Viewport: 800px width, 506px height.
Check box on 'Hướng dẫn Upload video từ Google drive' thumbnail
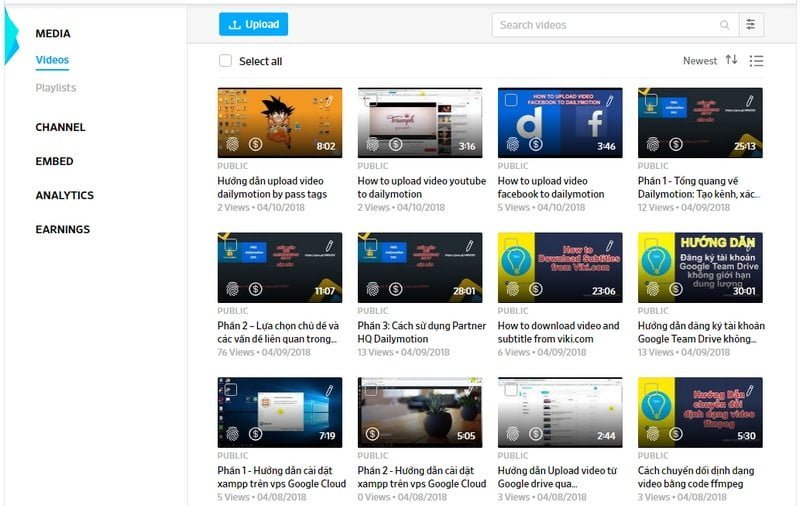pos(511,390)
